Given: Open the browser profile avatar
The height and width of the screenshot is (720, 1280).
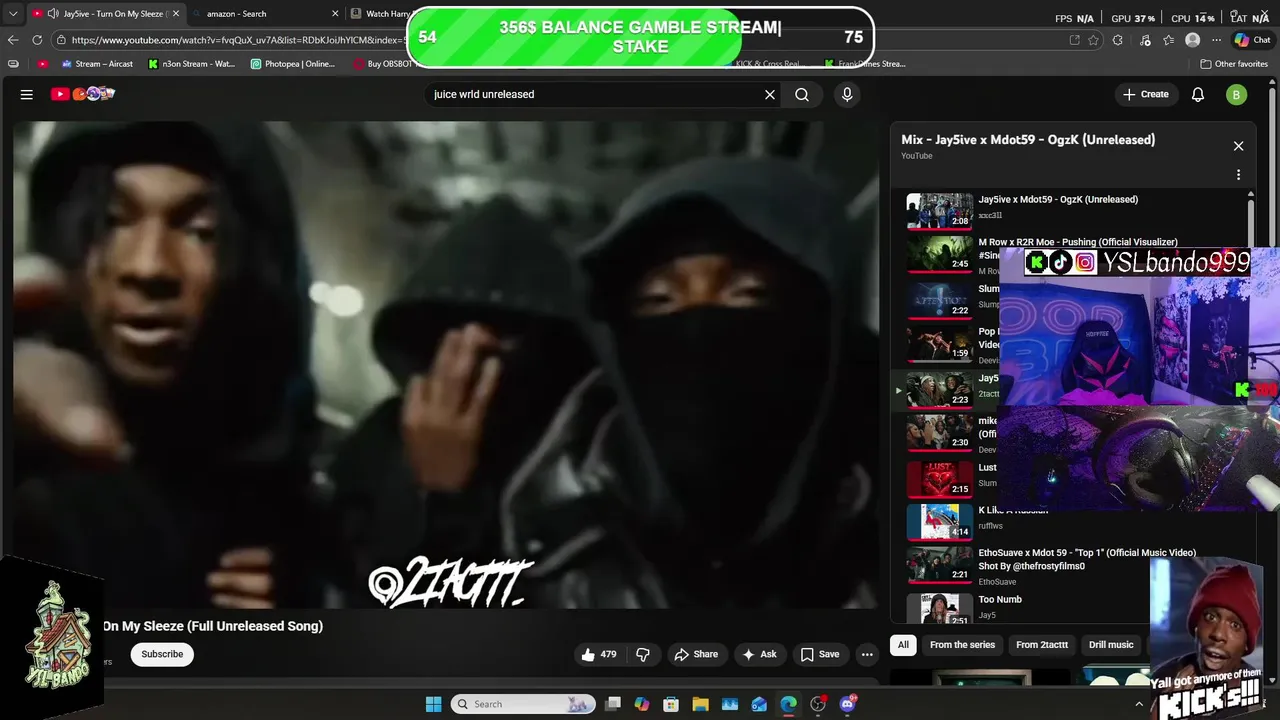Looking at the screenshot, I should pos(1192,40).
